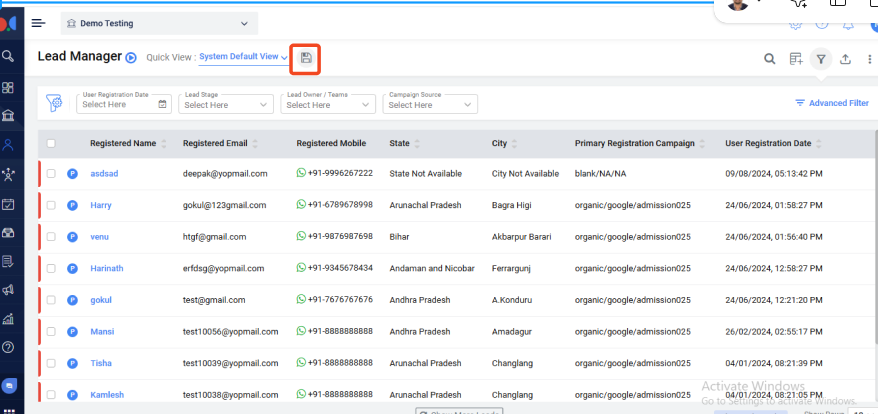Image resolution: width=878 pixels, height=414 pixels.
Task: Click the save view floppy disk icon
Action: click(305, 58)
